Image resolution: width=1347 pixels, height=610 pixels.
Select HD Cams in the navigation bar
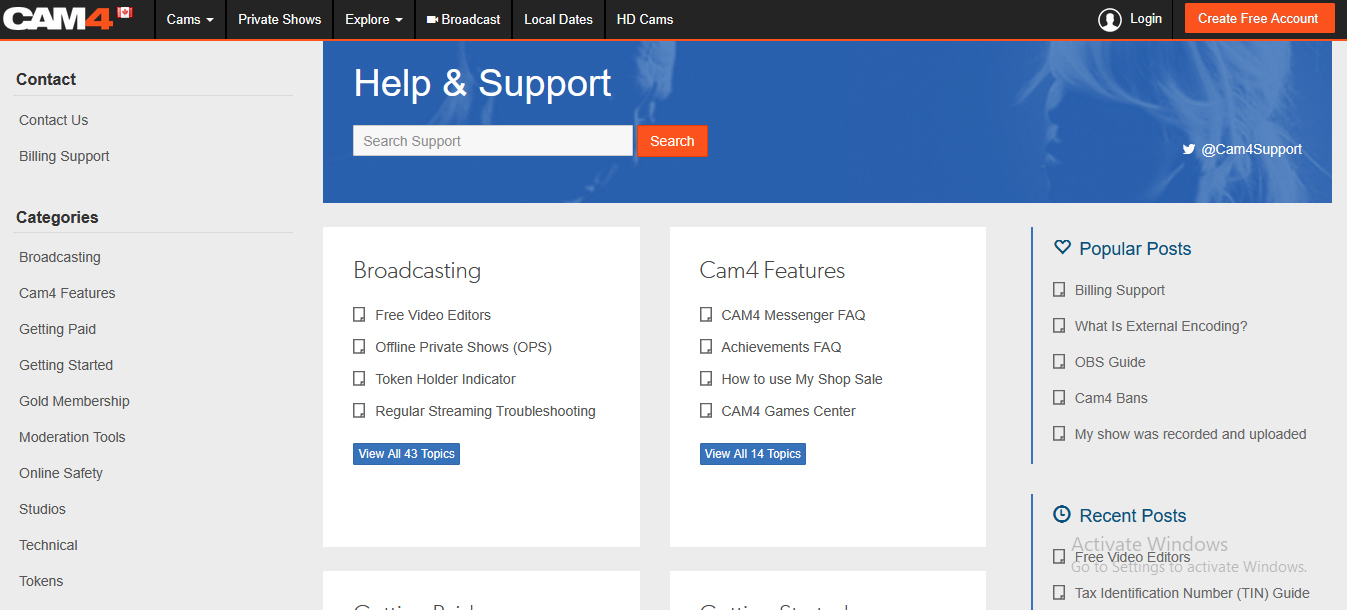pos(645,19)
